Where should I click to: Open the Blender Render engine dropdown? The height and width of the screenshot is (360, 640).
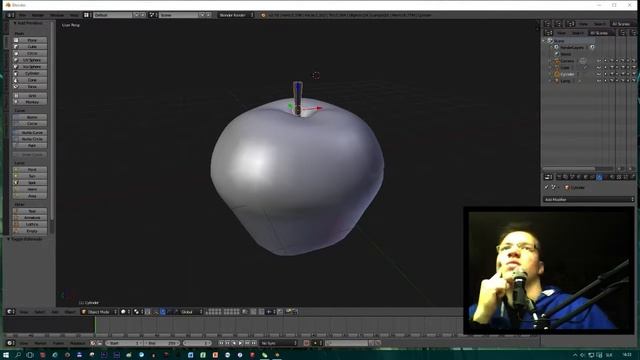click(236, 15)
